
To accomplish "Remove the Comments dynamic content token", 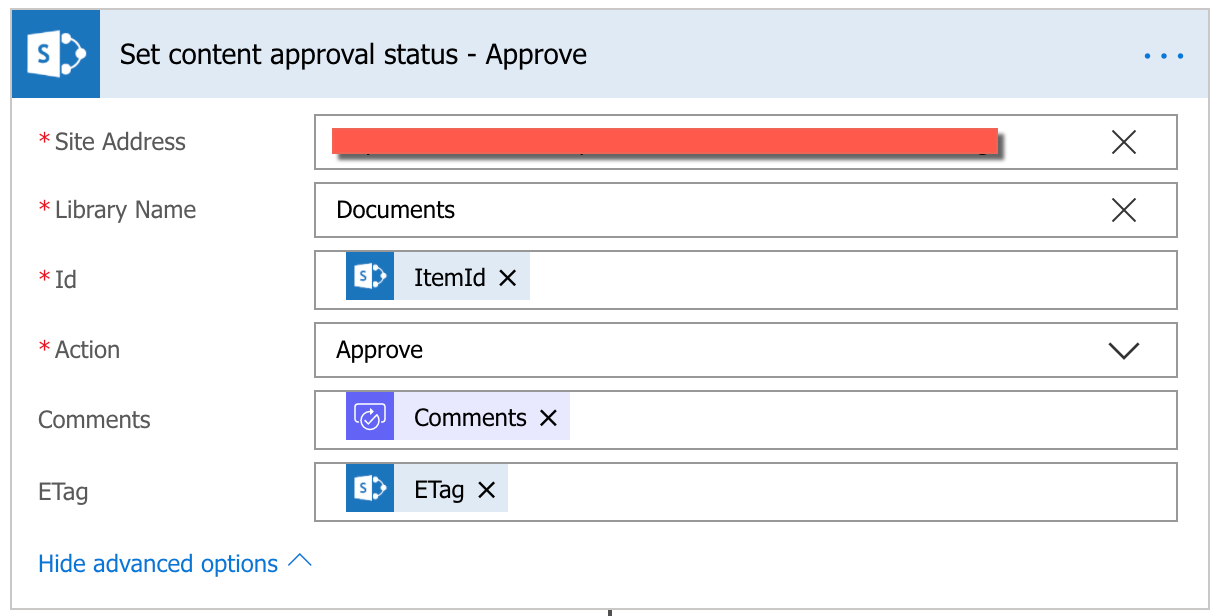I will point(548,417).
